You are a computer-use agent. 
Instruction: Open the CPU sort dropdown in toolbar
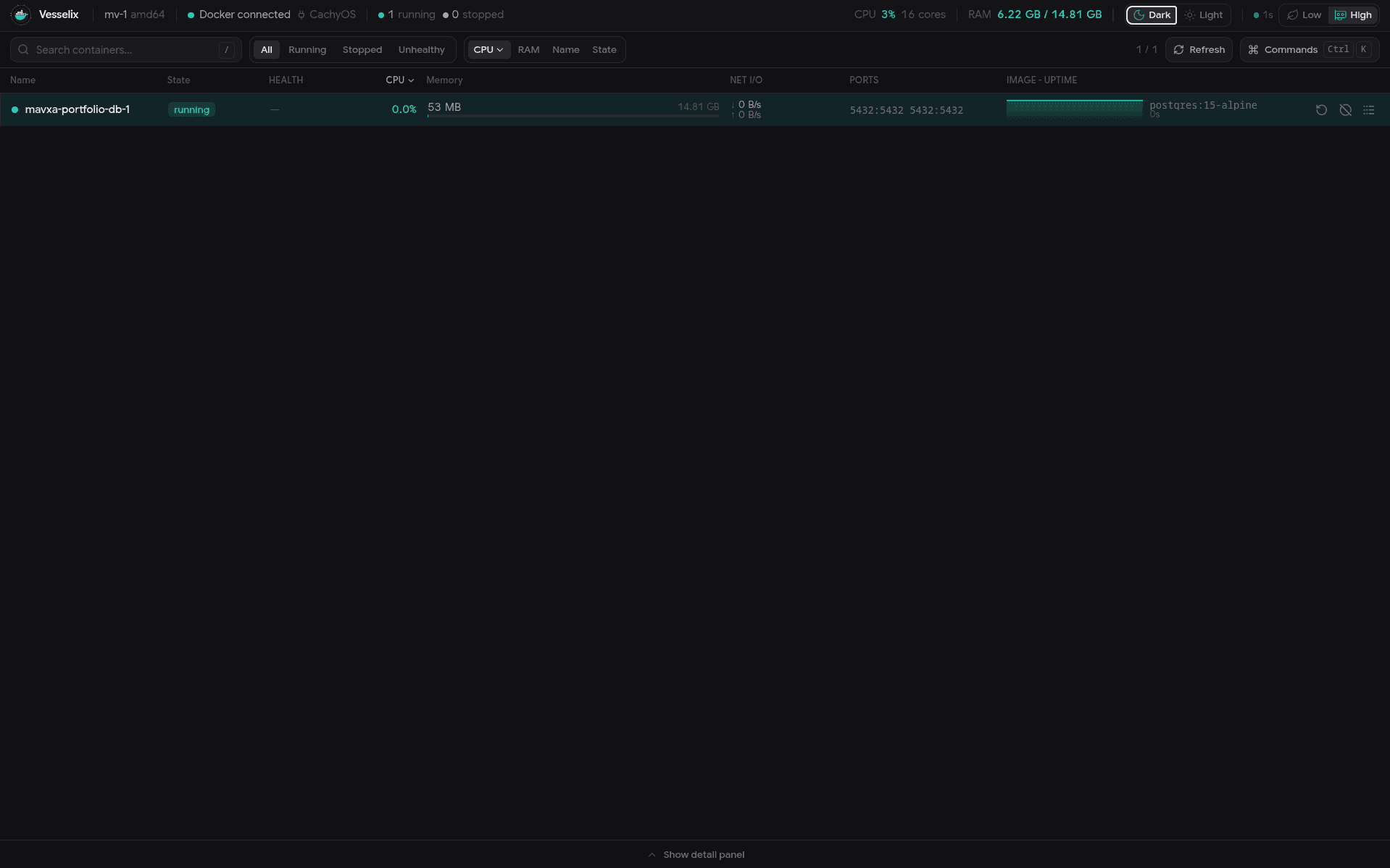488,50
